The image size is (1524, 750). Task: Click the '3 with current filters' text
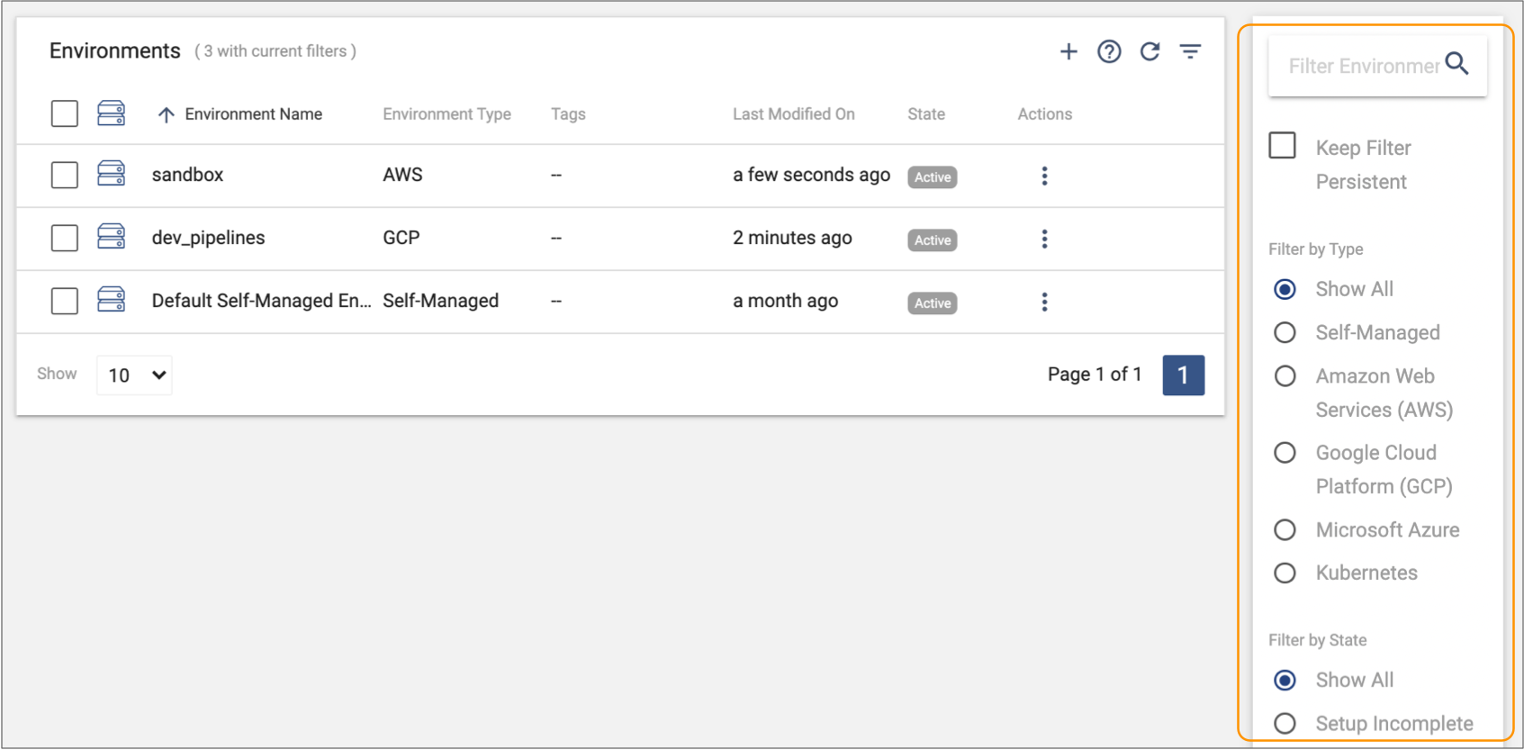click(x=275, y=51)
